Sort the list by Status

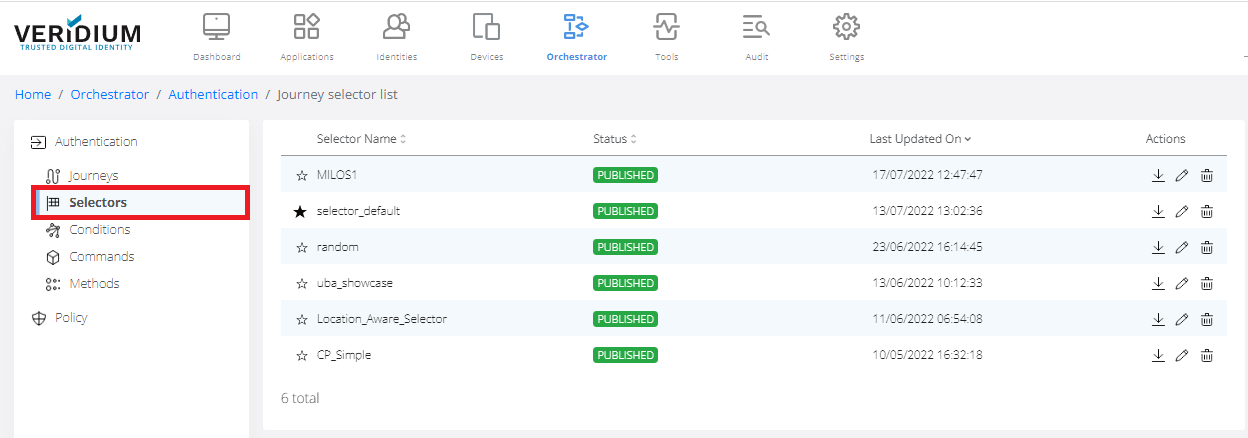tap(614, 139)
